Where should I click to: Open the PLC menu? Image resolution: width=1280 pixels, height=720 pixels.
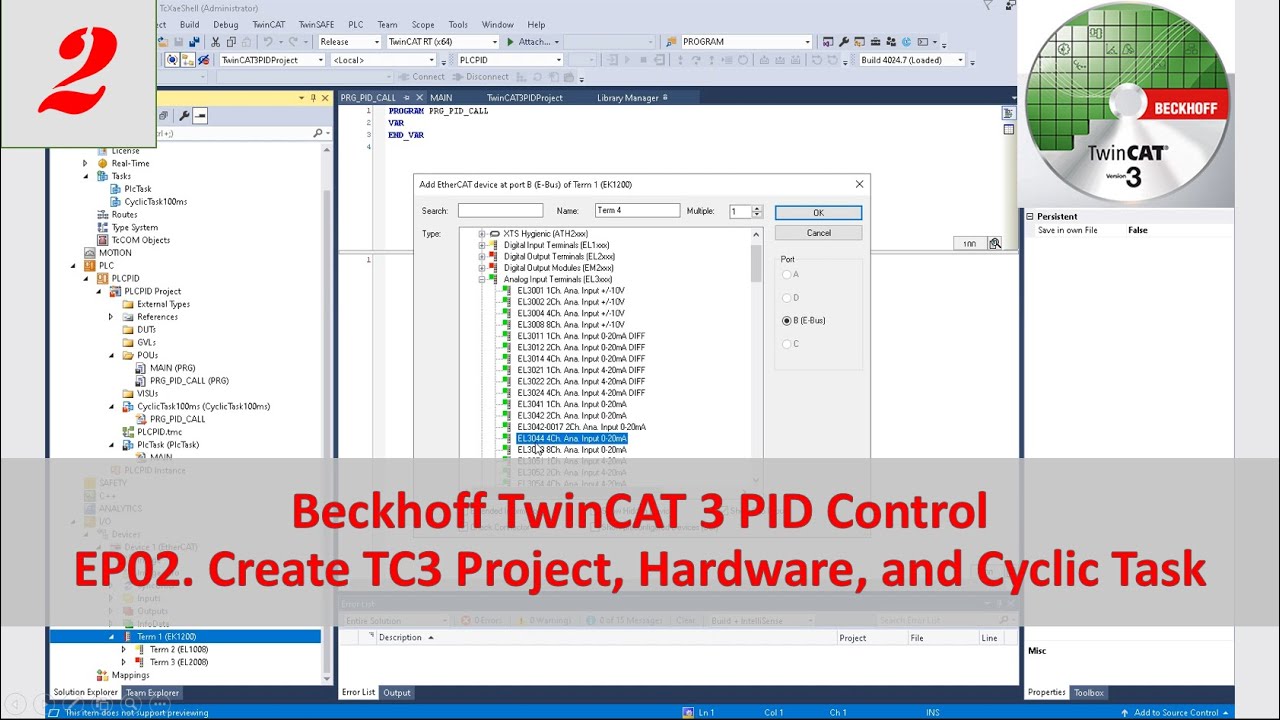[x=356, y=24]
